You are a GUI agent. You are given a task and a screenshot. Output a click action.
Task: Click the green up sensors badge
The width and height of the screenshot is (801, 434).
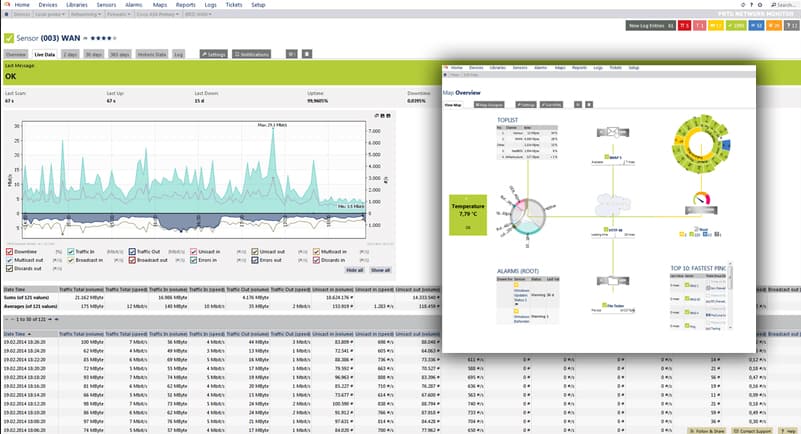pos(736,26)
